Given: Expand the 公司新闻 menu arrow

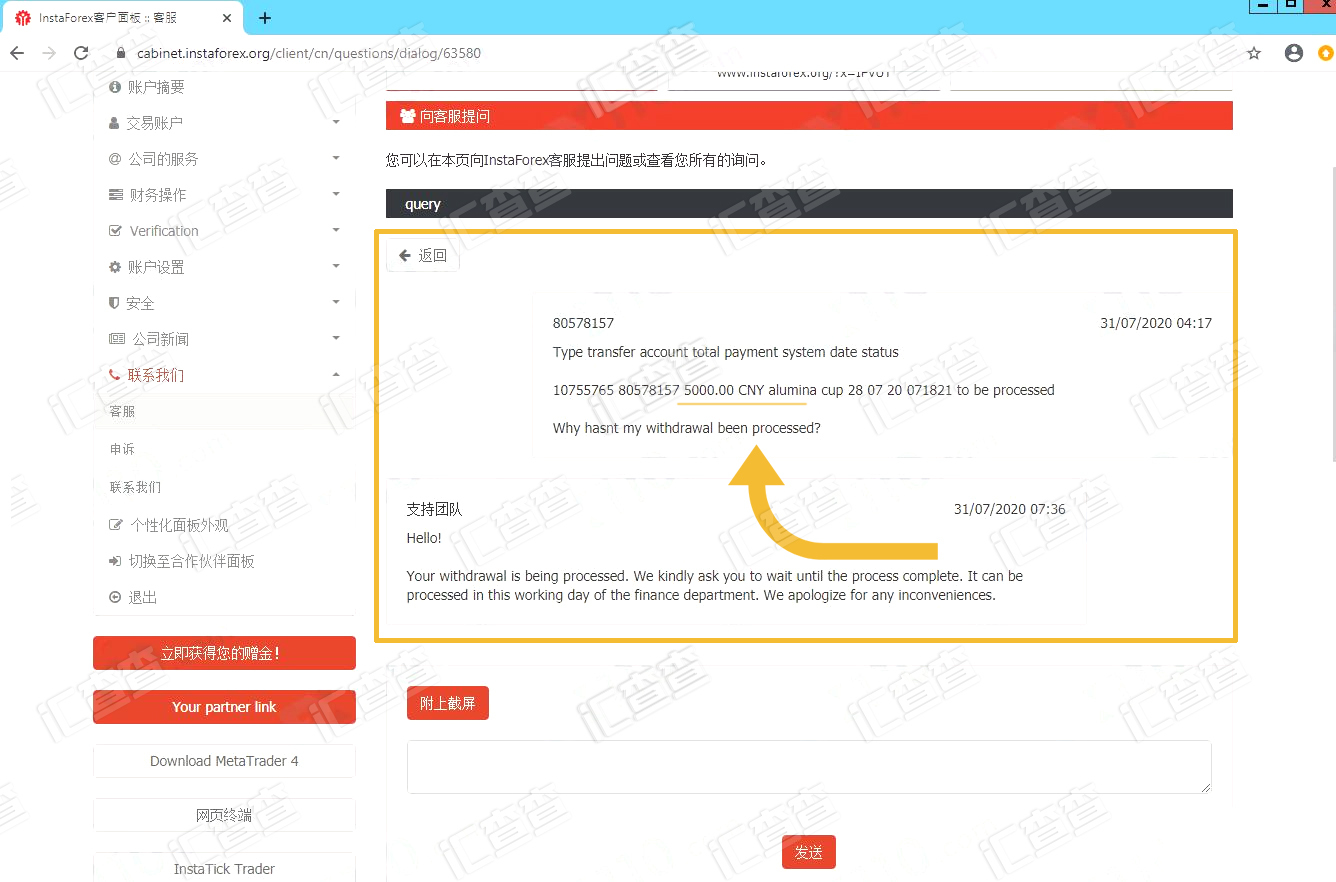Looking at the screenshot, I should click(x=336, y=338).
